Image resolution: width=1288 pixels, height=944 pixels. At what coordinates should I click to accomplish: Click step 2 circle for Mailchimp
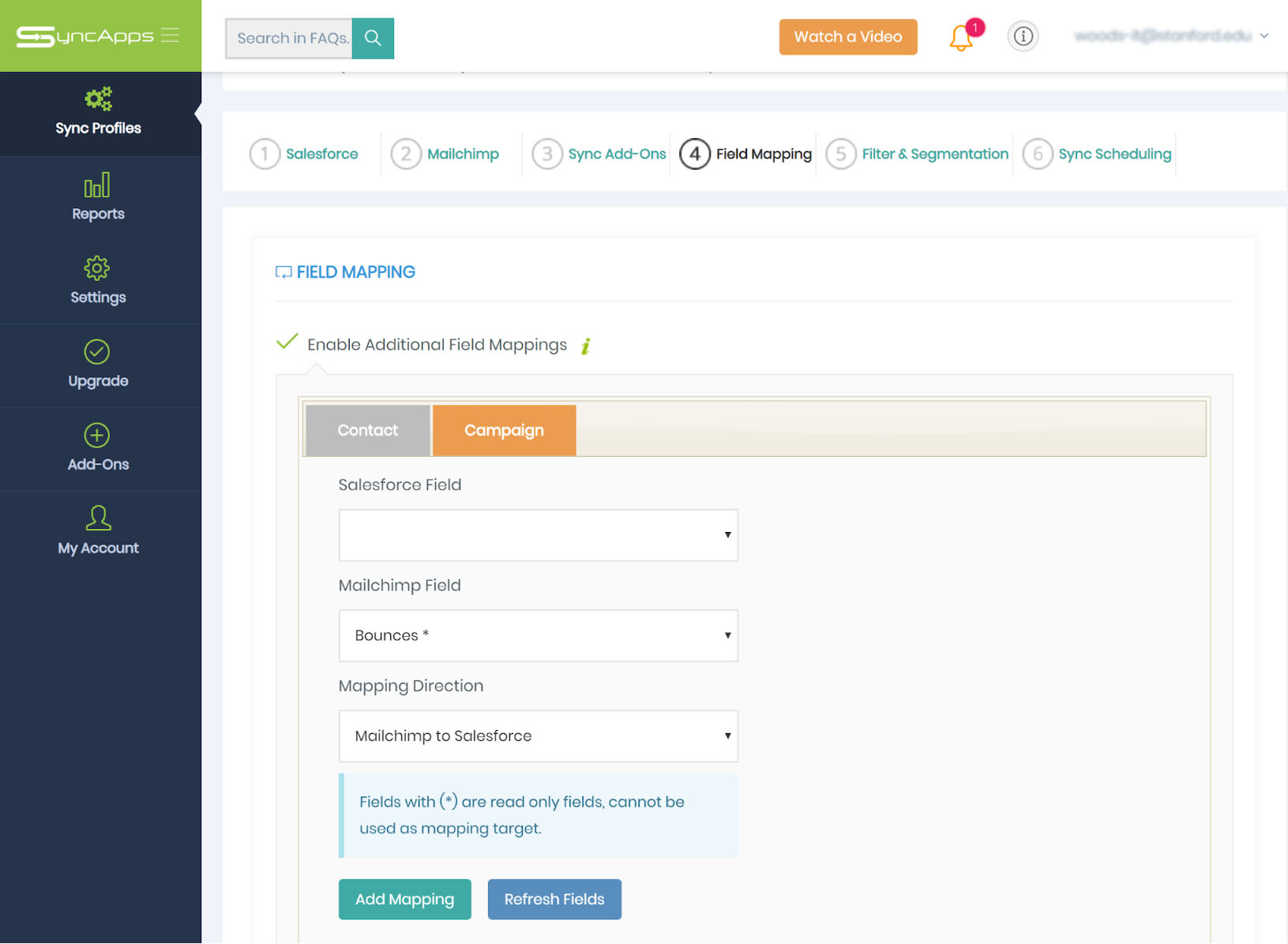[x=406, y=154]
